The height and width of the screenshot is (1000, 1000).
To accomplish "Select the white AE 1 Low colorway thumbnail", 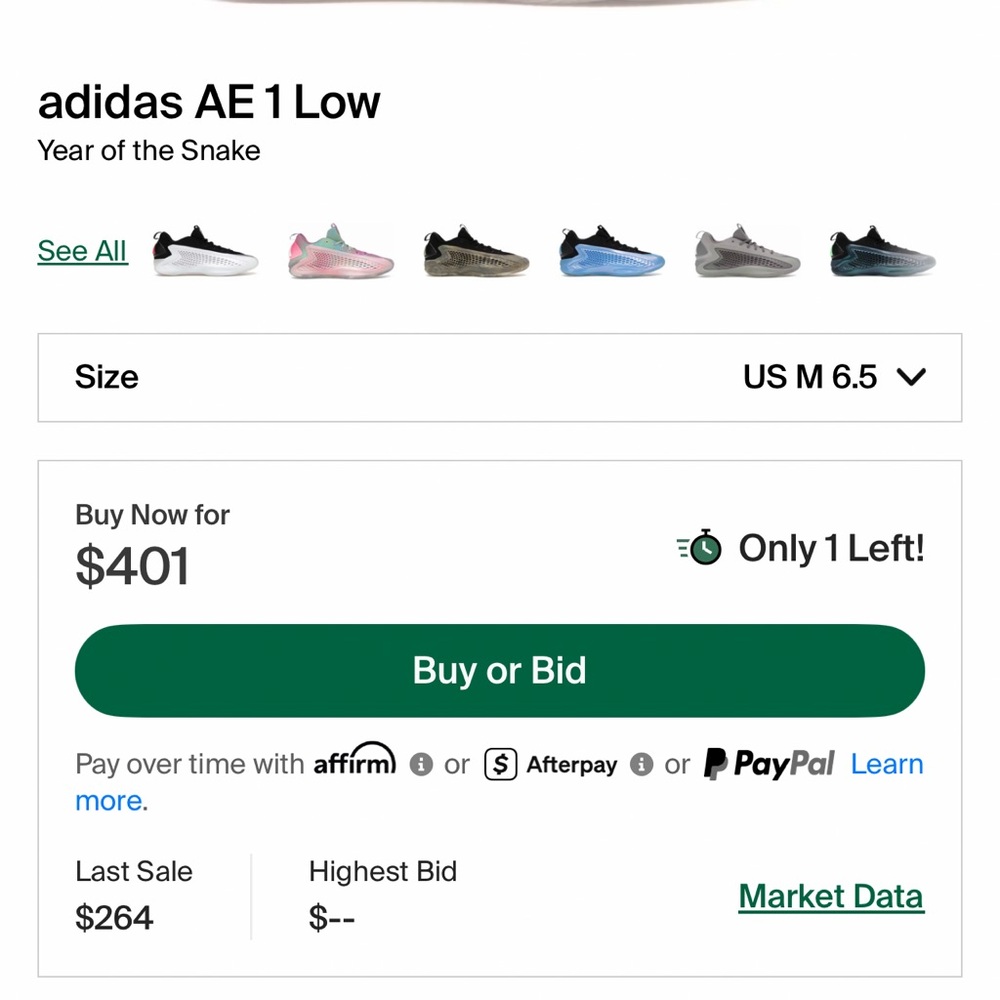I will tap(203, 250).
